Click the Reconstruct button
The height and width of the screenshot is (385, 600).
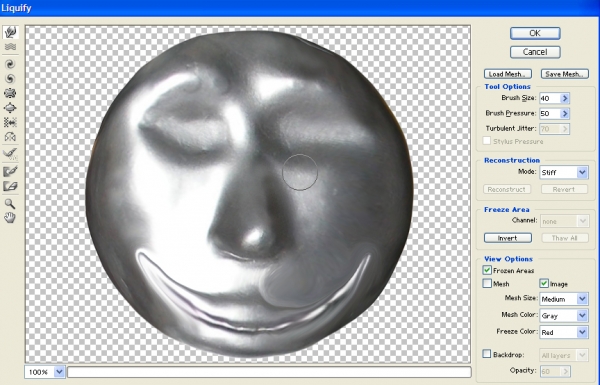tap(507, 189)
